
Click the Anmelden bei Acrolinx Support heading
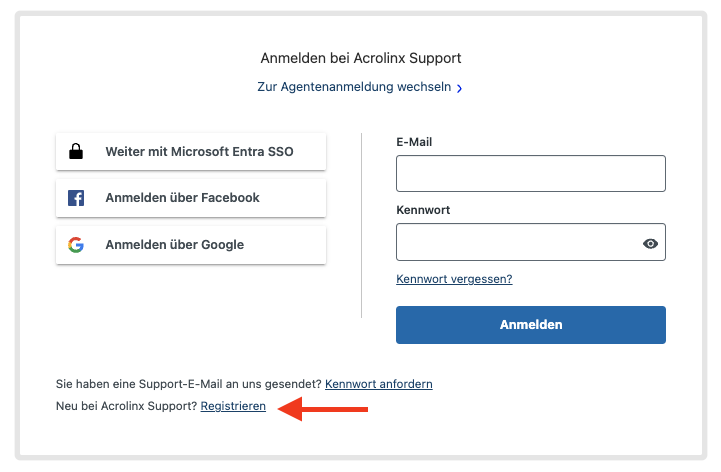click(x=361, y=58)
